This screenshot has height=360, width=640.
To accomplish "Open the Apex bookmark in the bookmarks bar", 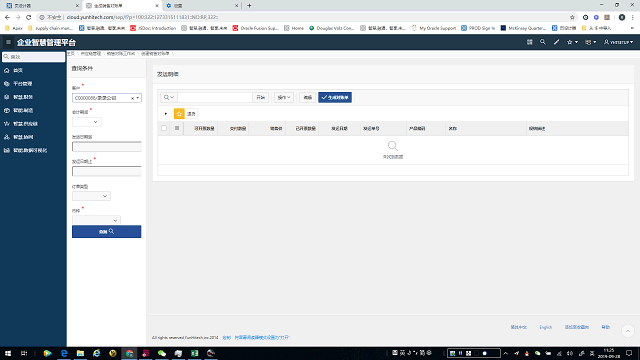I will [14, 28].
